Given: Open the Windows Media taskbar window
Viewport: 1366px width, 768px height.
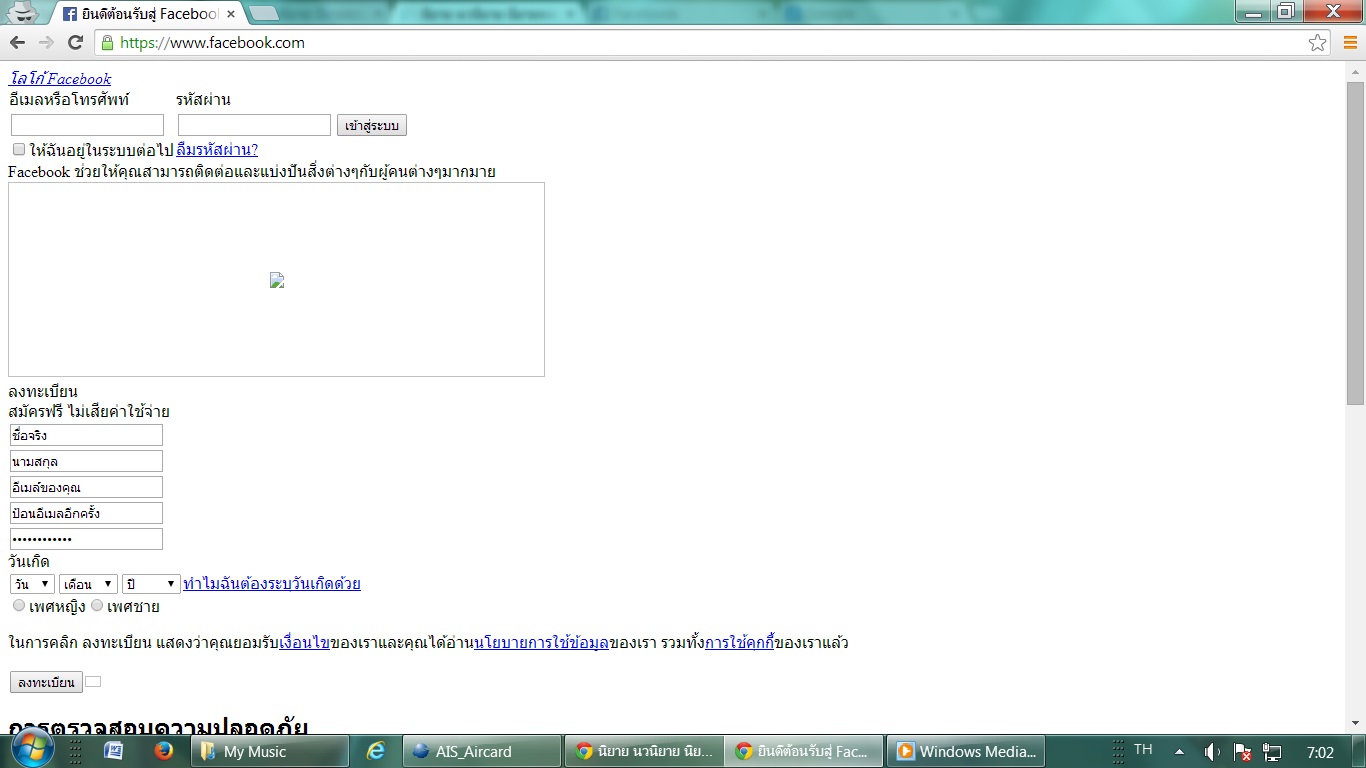Looking at the screenshot, I should (x=966, y=751).
